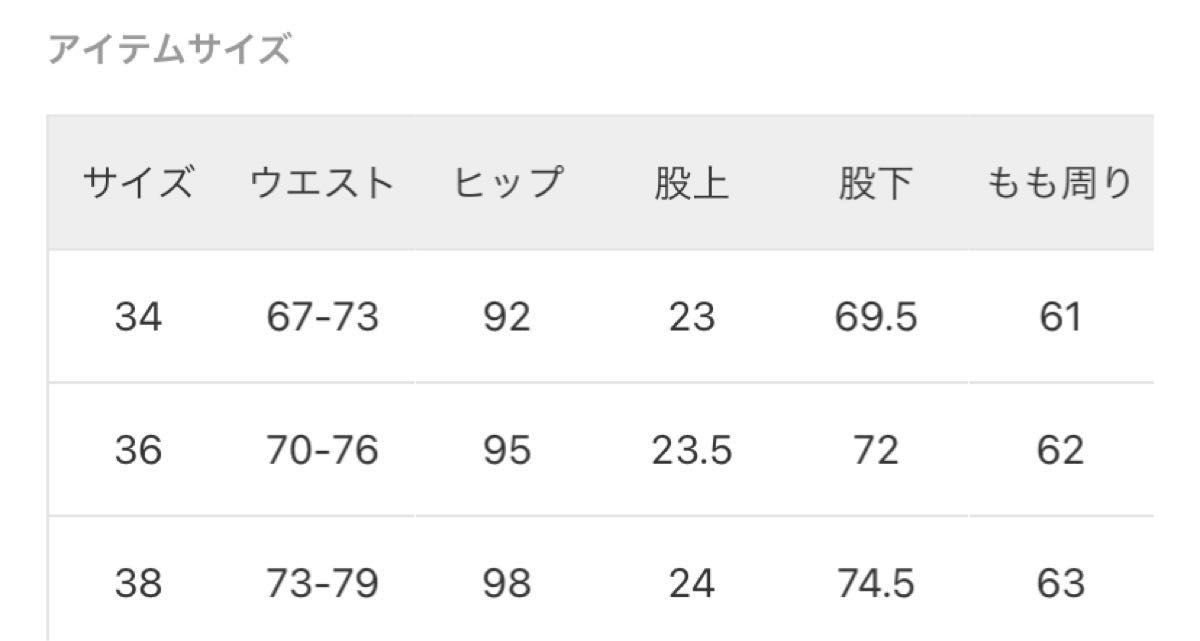1200x641 pixels.
Task: Click size 38 row label
Action: 138,583
